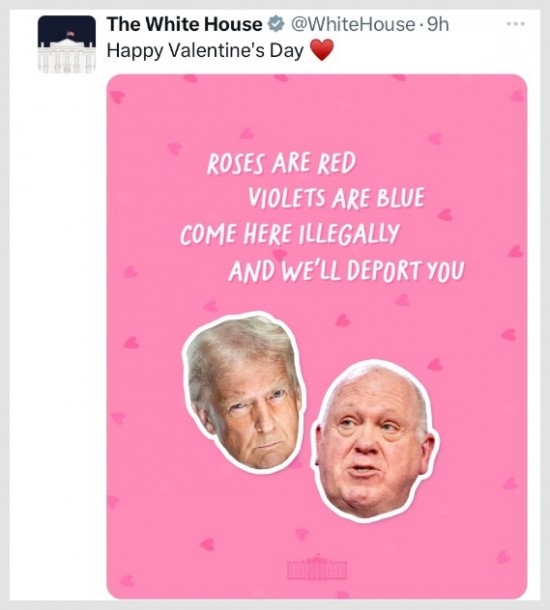Click the blue verified checkmark badge
550x610 pixels.
pos(276,25)
